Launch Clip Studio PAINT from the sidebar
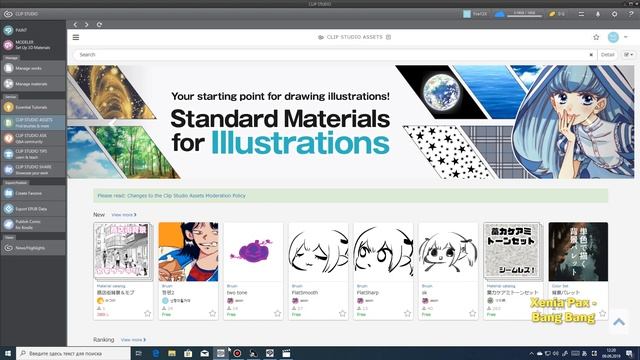This screenshot has height=360, width=640. (33, 30)
